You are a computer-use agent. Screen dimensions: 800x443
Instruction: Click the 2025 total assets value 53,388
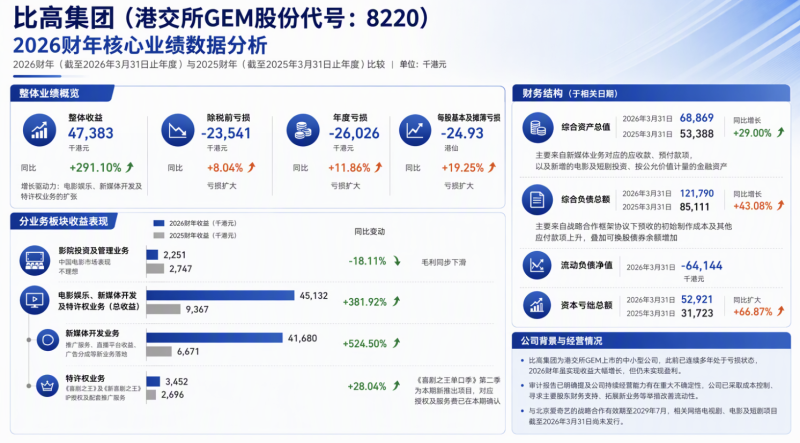(x=696, y=134)
